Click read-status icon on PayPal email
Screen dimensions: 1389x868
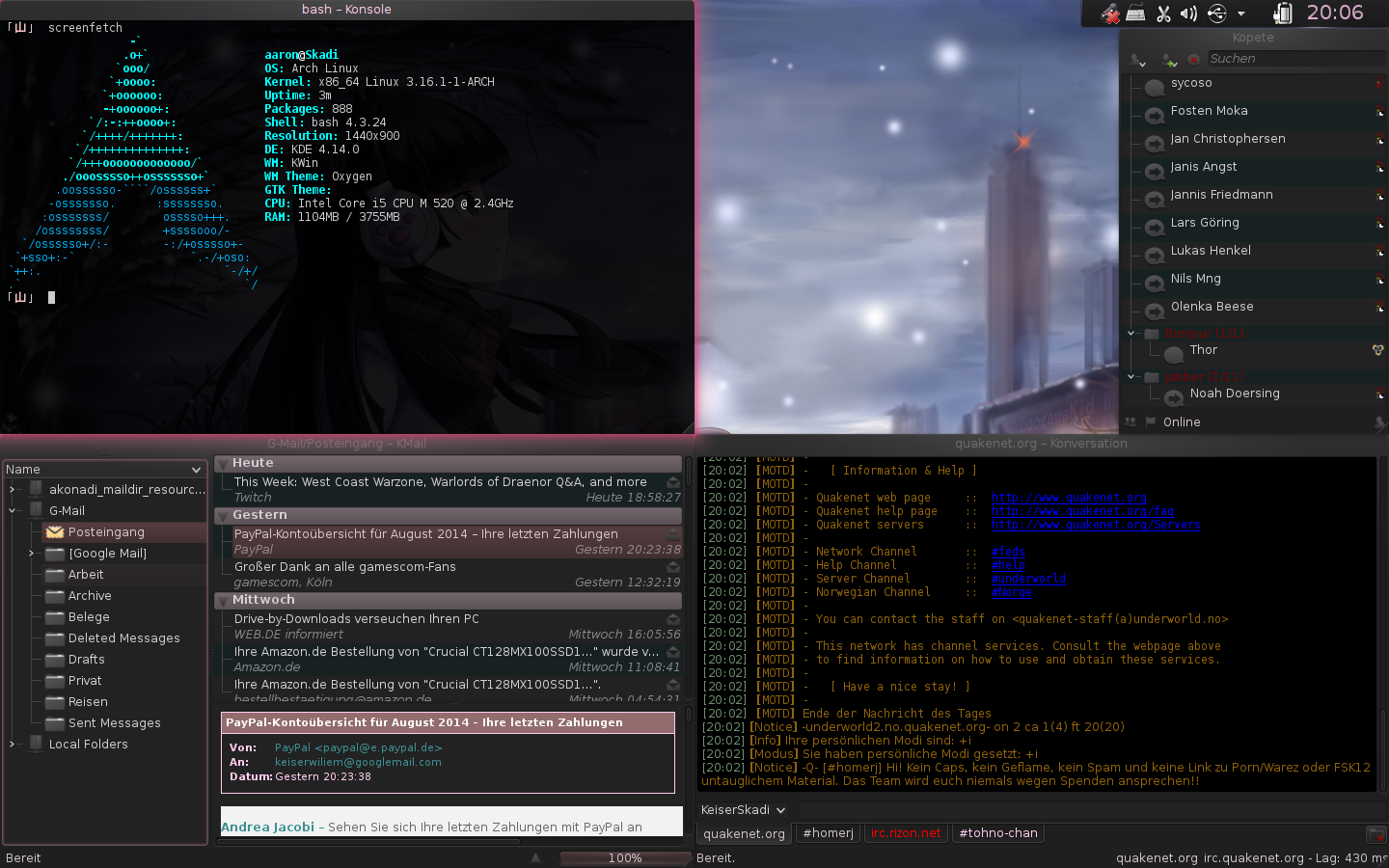point(673,534)
